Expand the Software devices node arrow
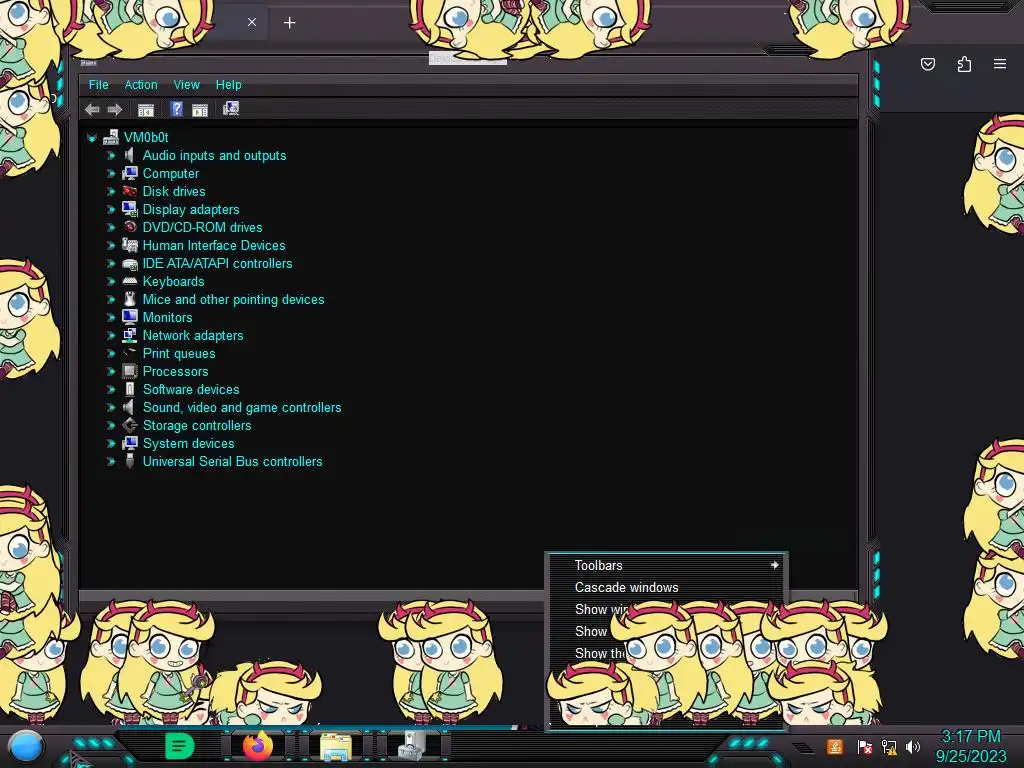The width and height of the screenshot is (1024, 768). click(111, 389)
